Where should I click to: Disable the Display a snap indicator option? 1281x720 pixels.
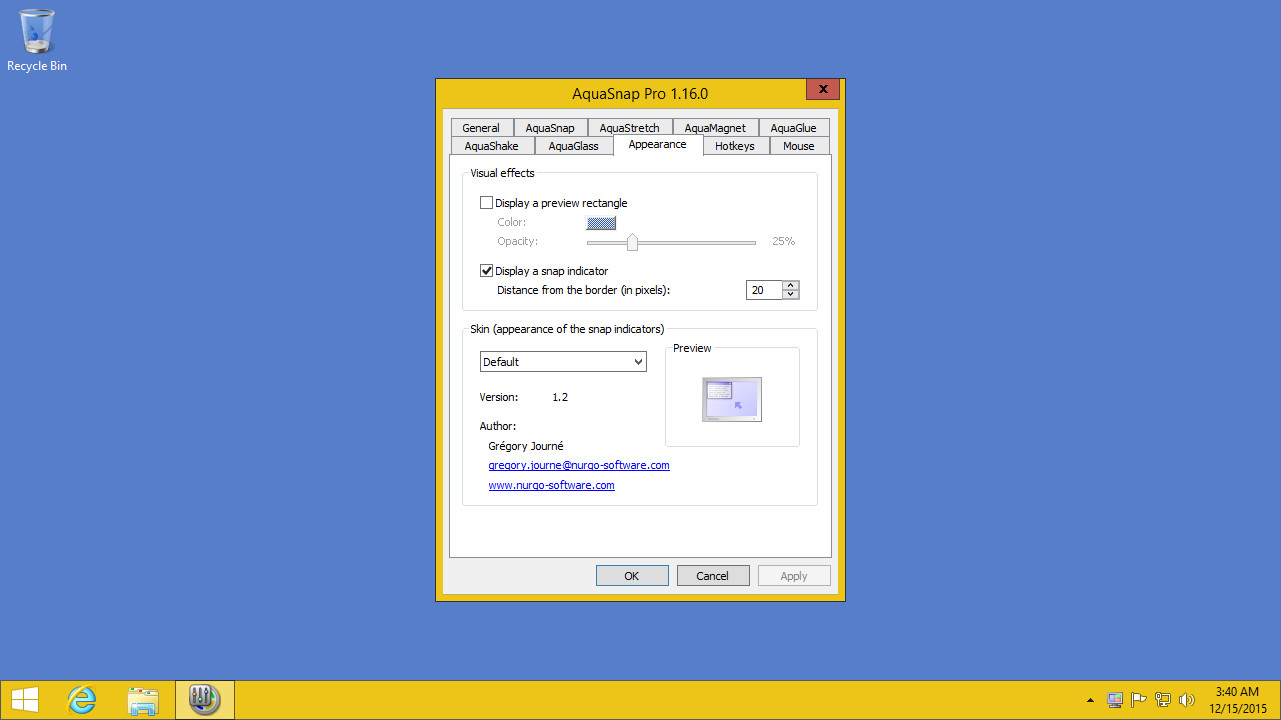pyautogui.click(x=487, y=270)
